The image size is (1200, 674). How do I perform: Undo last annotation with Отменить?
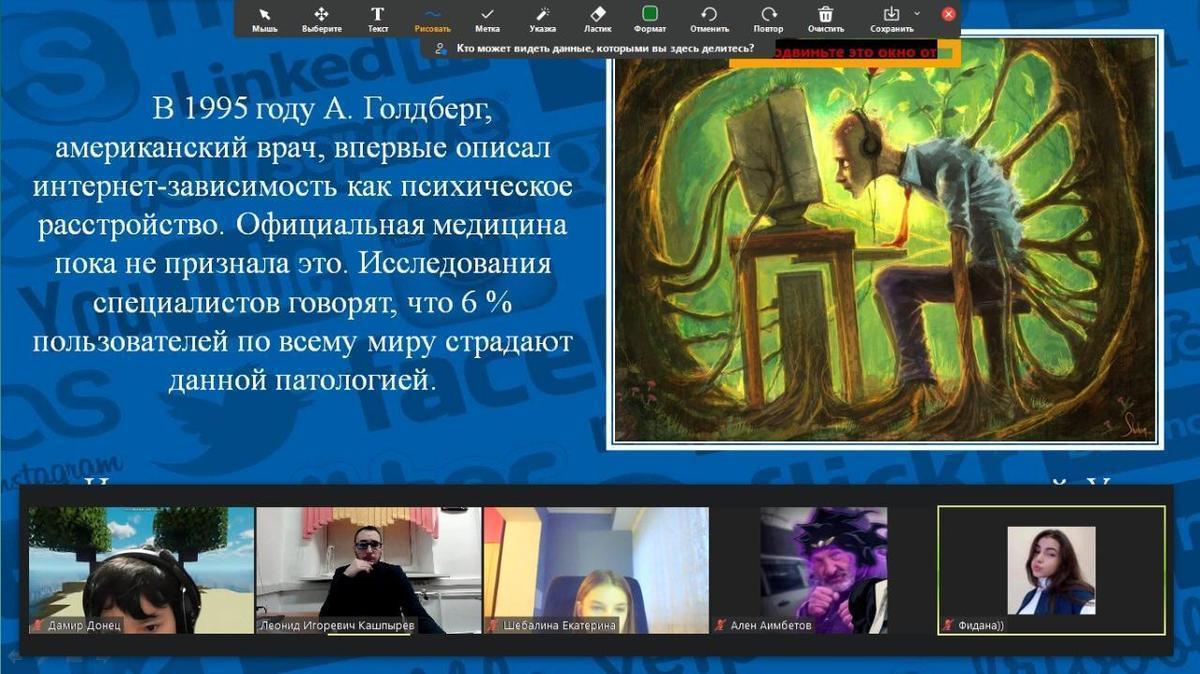click(x=709, y=18)
